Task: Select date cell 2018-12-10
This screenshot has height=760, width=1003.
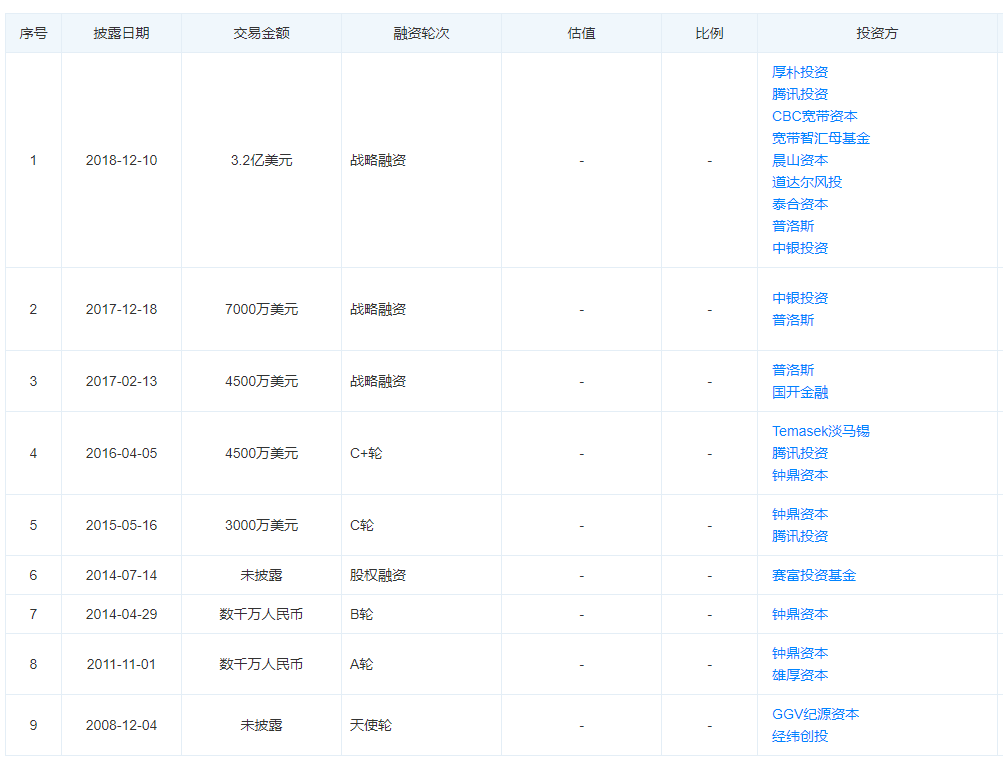Action: click(122, 161)
